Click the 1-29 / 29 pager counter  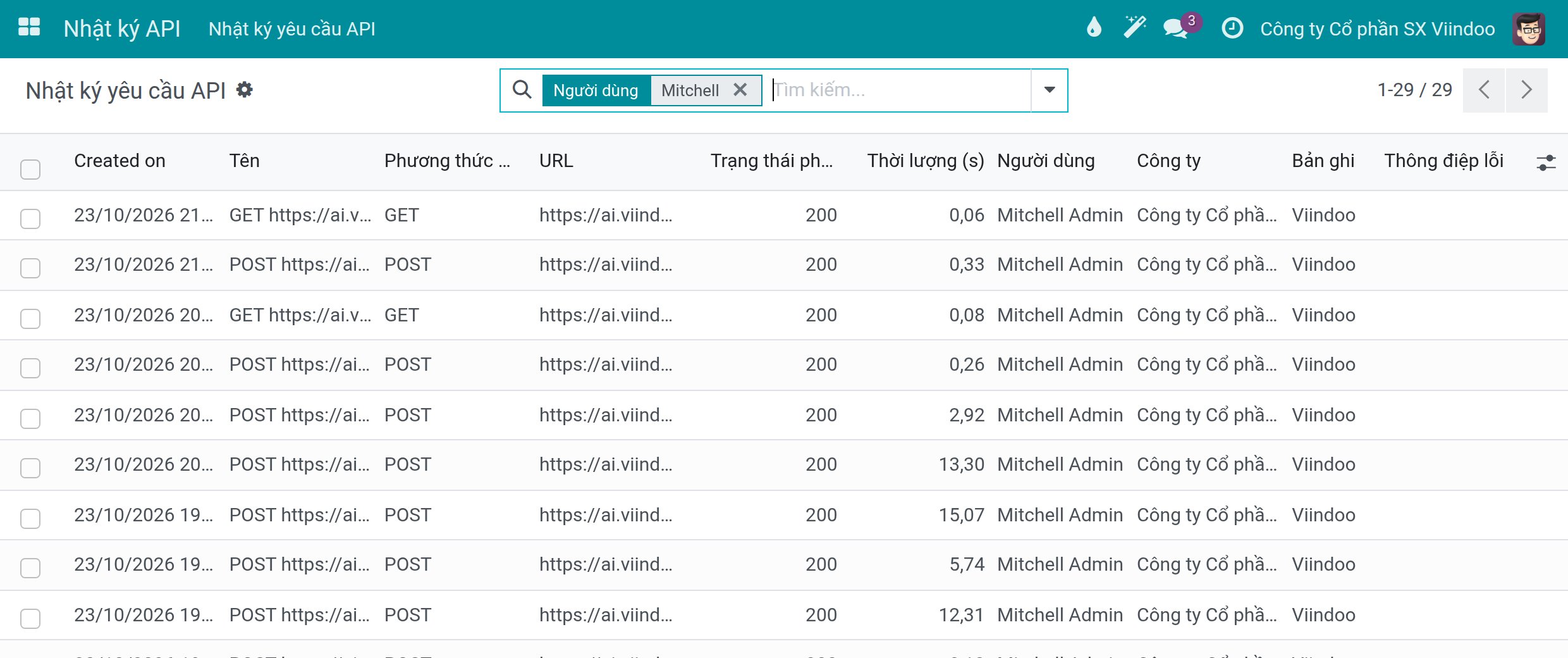coord(1414,90)
